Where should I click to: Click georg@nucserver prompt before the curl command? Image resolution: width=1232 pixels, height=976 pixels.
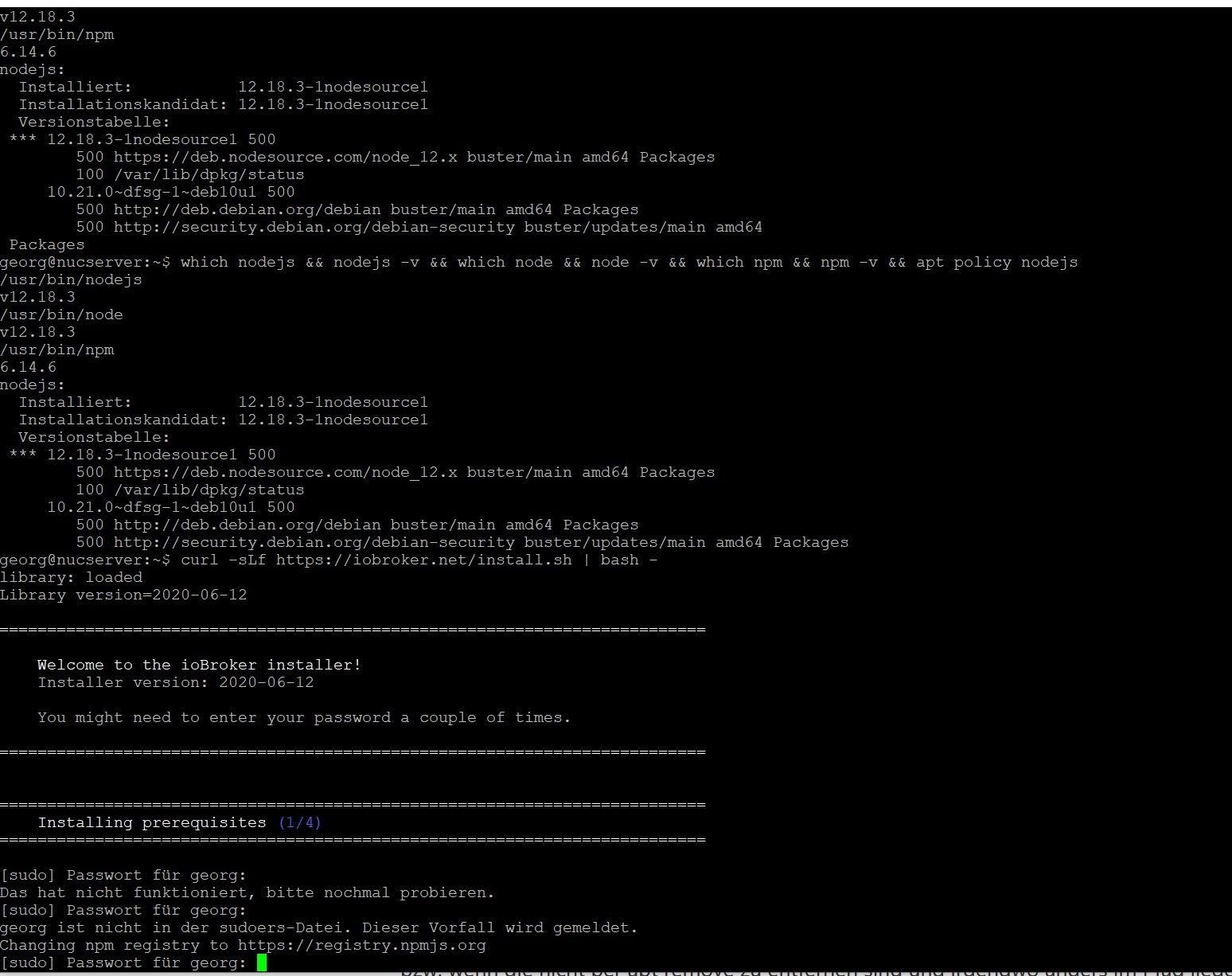pos(85,560)
